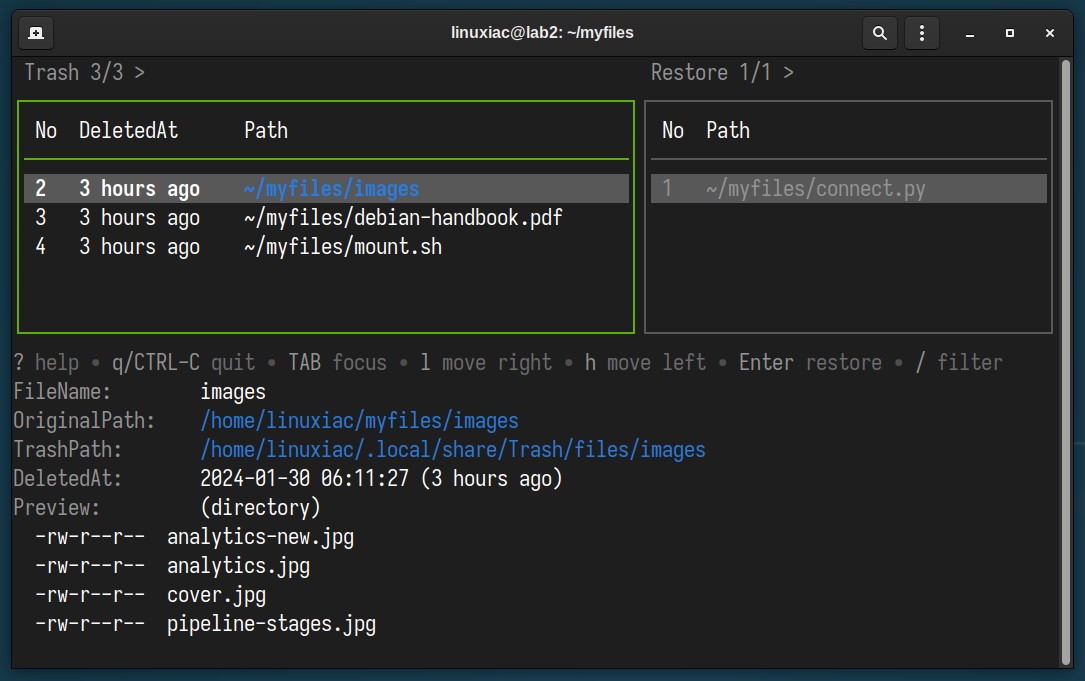Viewport: 1085px width, 681px height.
Task: Click the 'h move left' hint
Action: [645, 362]
